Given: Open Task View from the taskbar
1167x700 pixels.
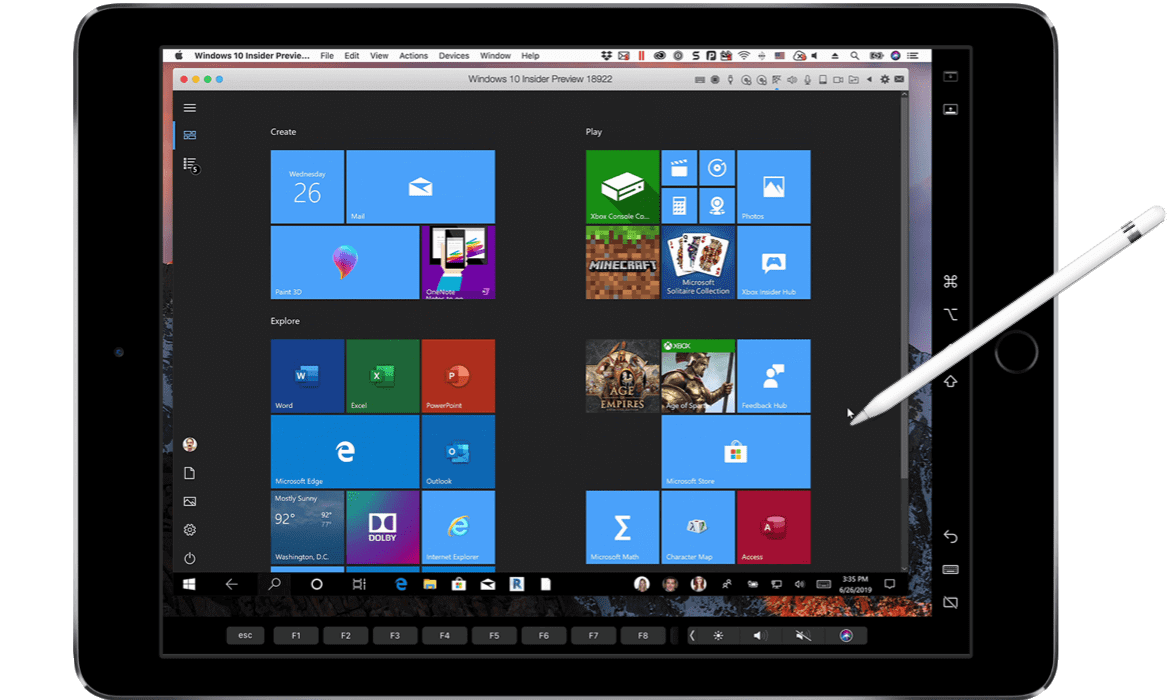Looking at the screenshot, I should click(360, 584).
